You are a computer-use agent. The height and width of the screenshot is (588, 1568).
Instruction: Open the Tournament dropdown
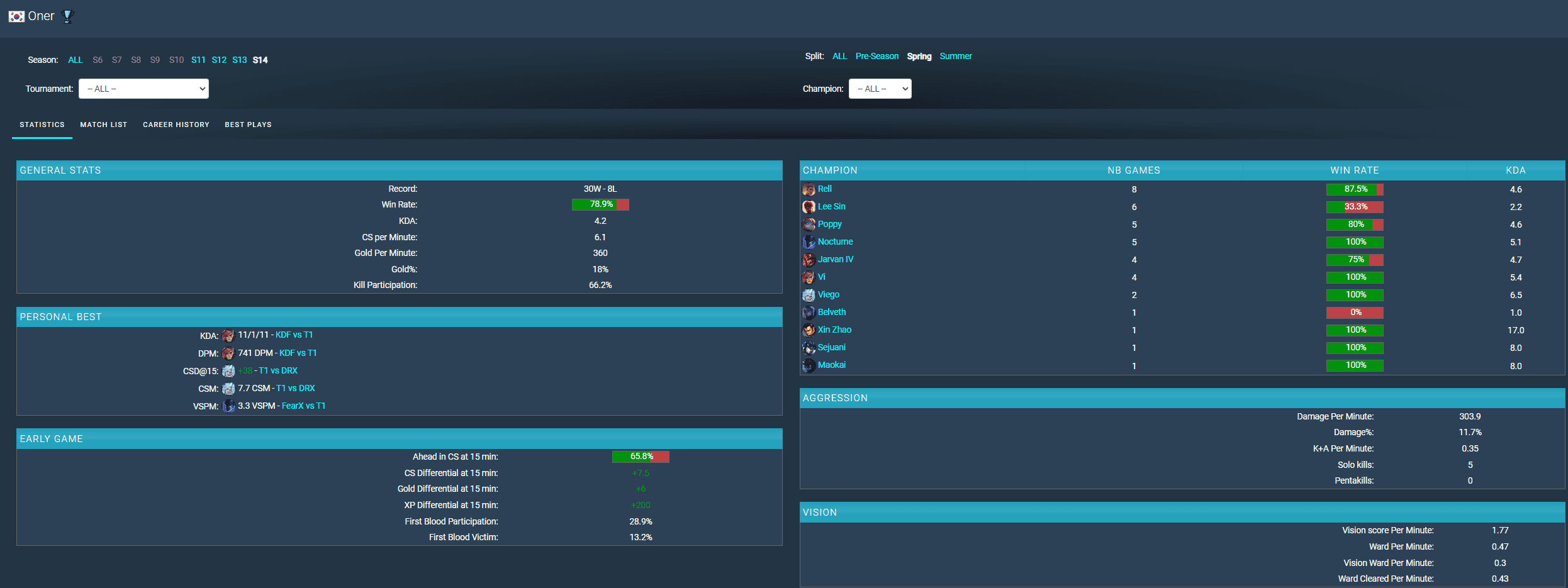[x=143, y=89]
